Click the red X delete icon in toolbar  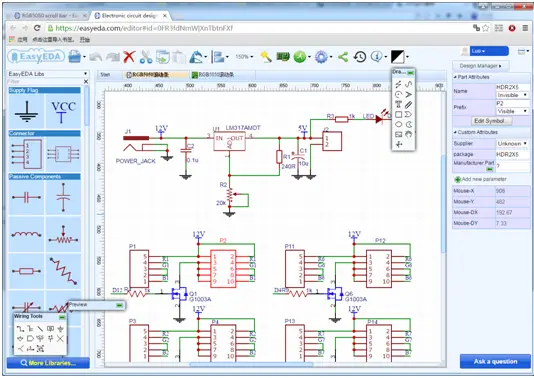(x=129, y=57)
